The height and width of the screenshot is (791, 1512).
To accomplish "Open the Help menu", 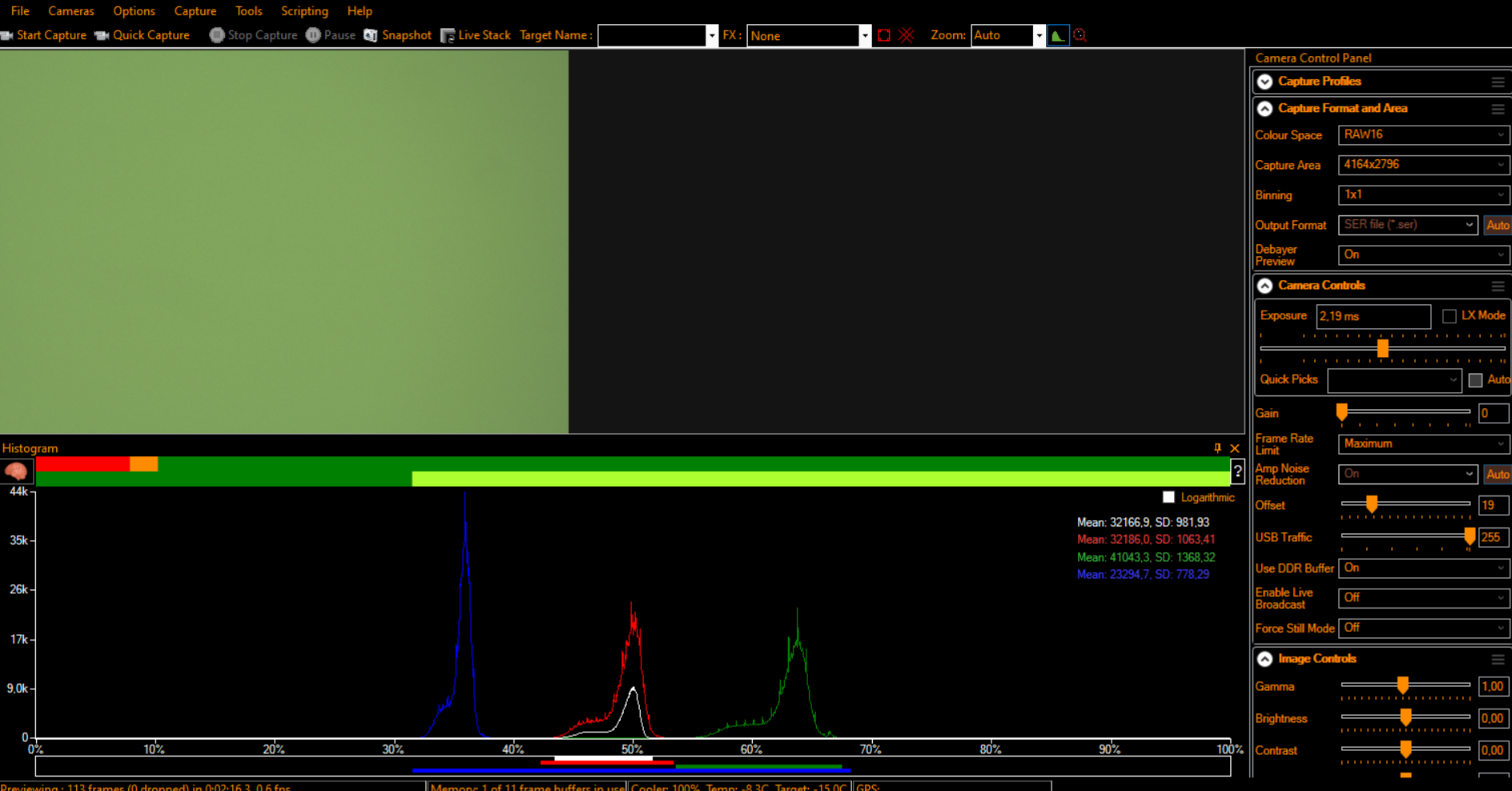I will (x=360, y=11).
